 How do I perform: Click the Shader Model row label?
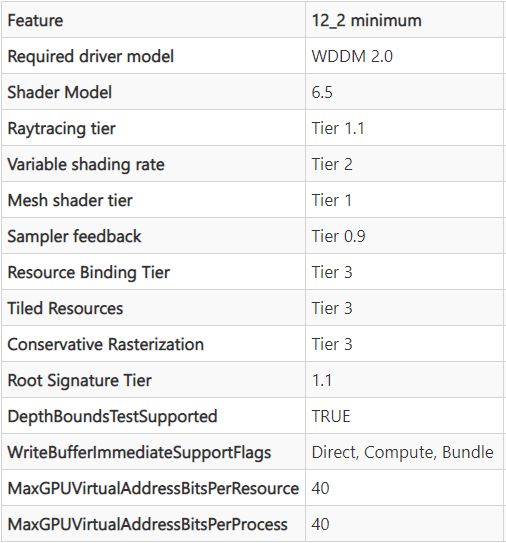point(60,92)
